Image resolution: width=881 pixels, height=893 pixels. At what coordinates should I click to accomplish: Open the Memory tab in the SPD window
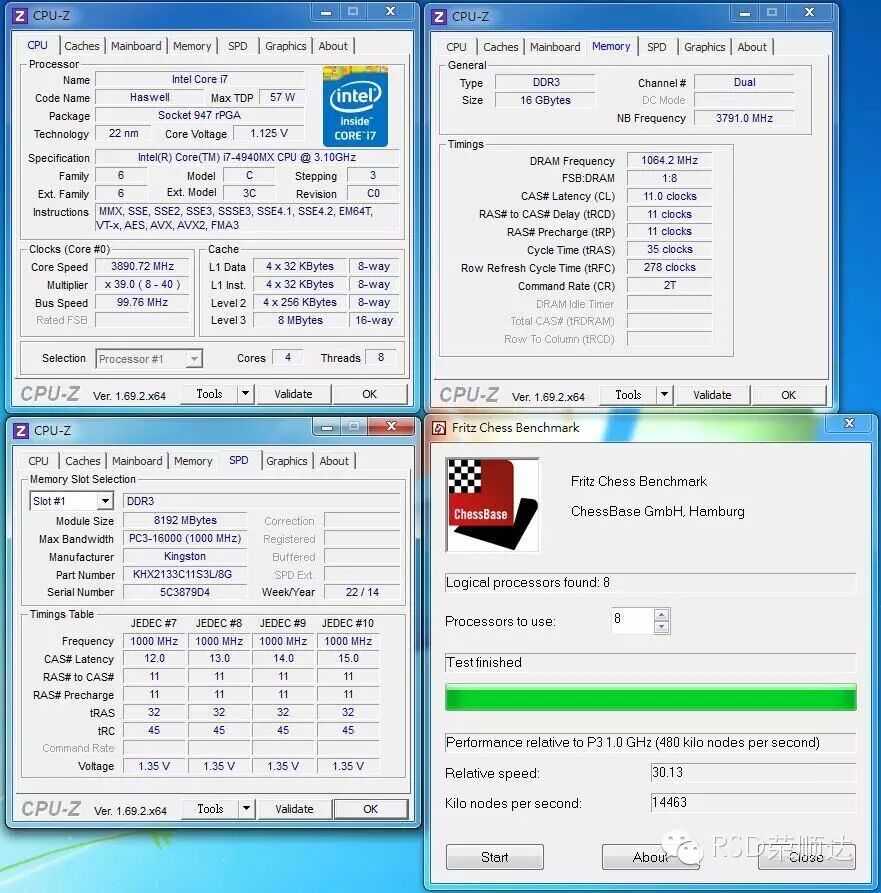[193, 461]
